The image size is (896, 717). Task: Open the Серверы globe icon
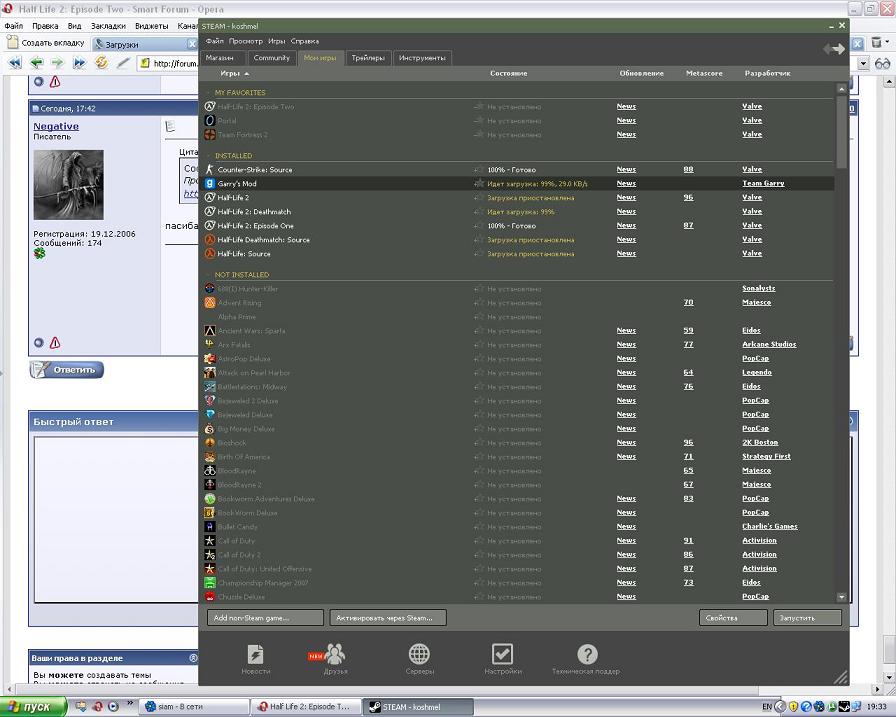[419, 654]
